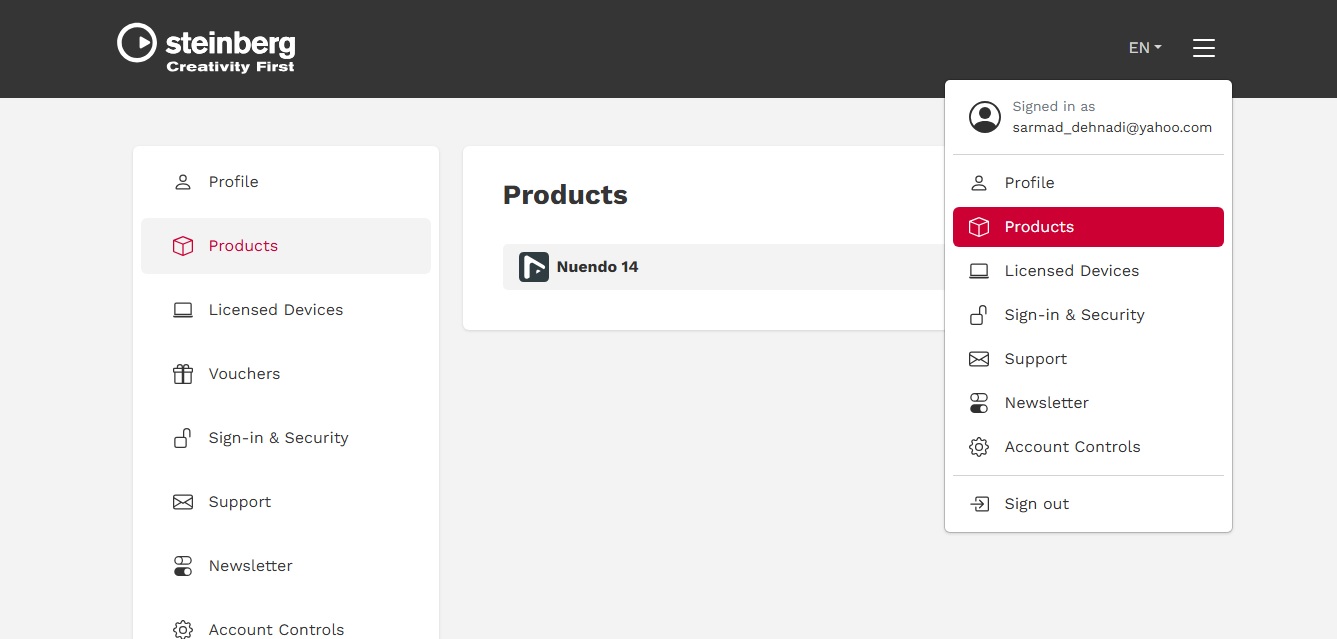Open Newsletter settings in sidebar

click(250, 566)
